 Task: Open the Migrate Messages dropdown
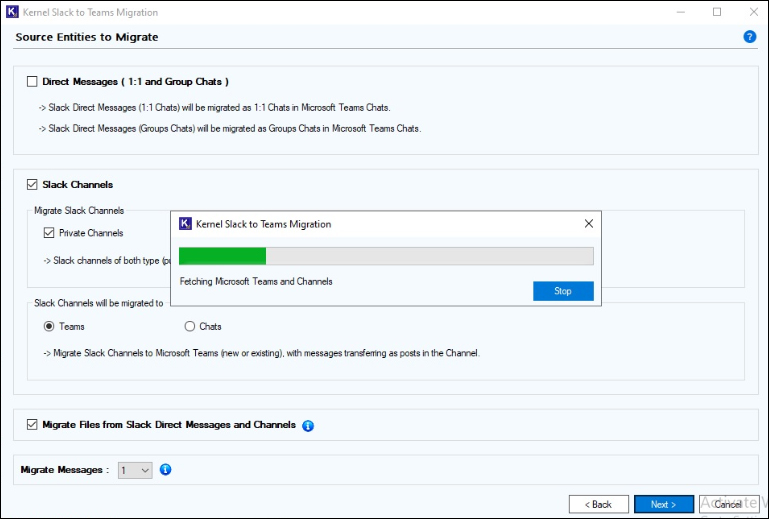135,470
